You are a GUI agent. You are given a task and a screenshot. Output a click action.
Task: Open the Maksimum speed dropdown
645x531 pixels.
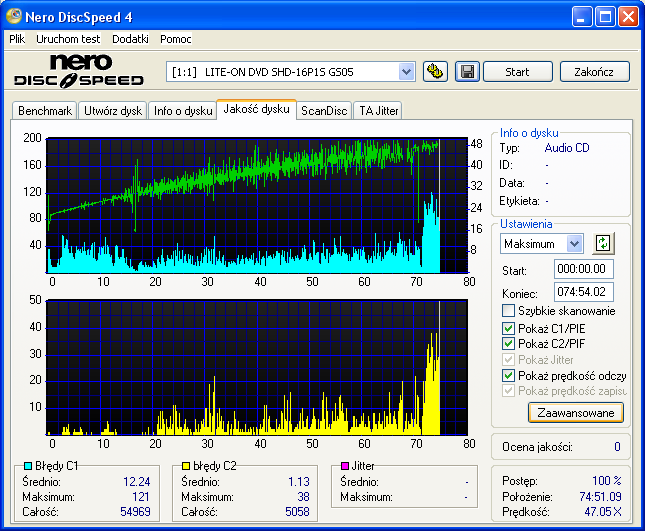pos(574,243)
